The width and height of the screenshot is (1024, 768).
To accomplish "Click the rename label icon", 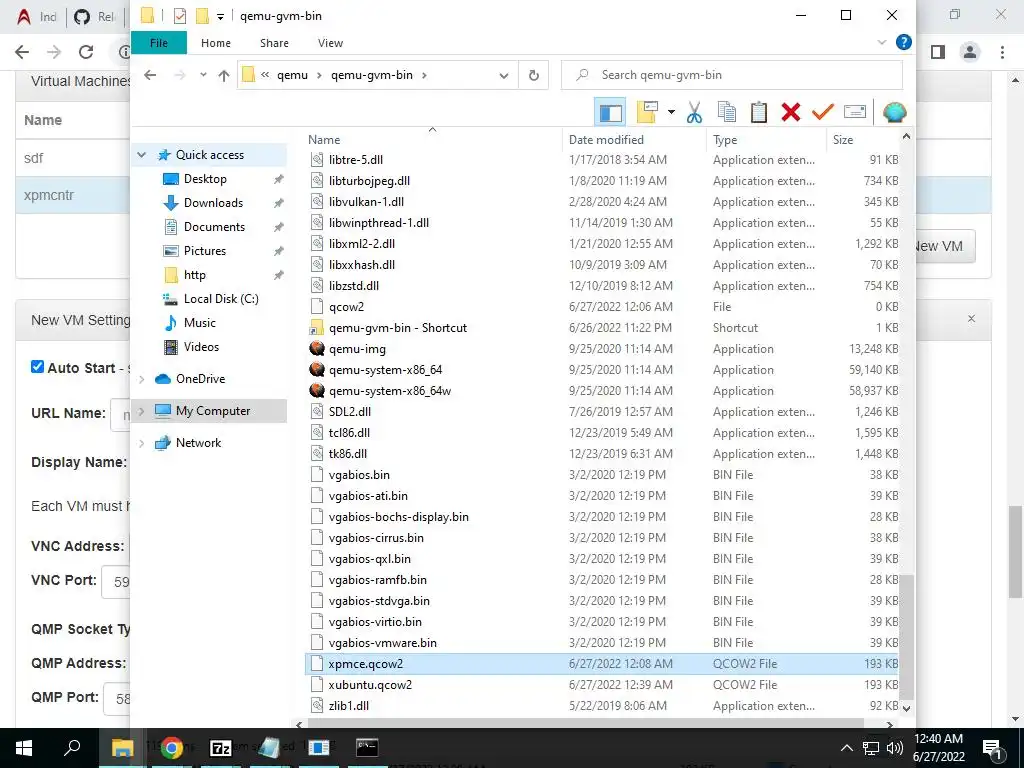I will (854, 112).
